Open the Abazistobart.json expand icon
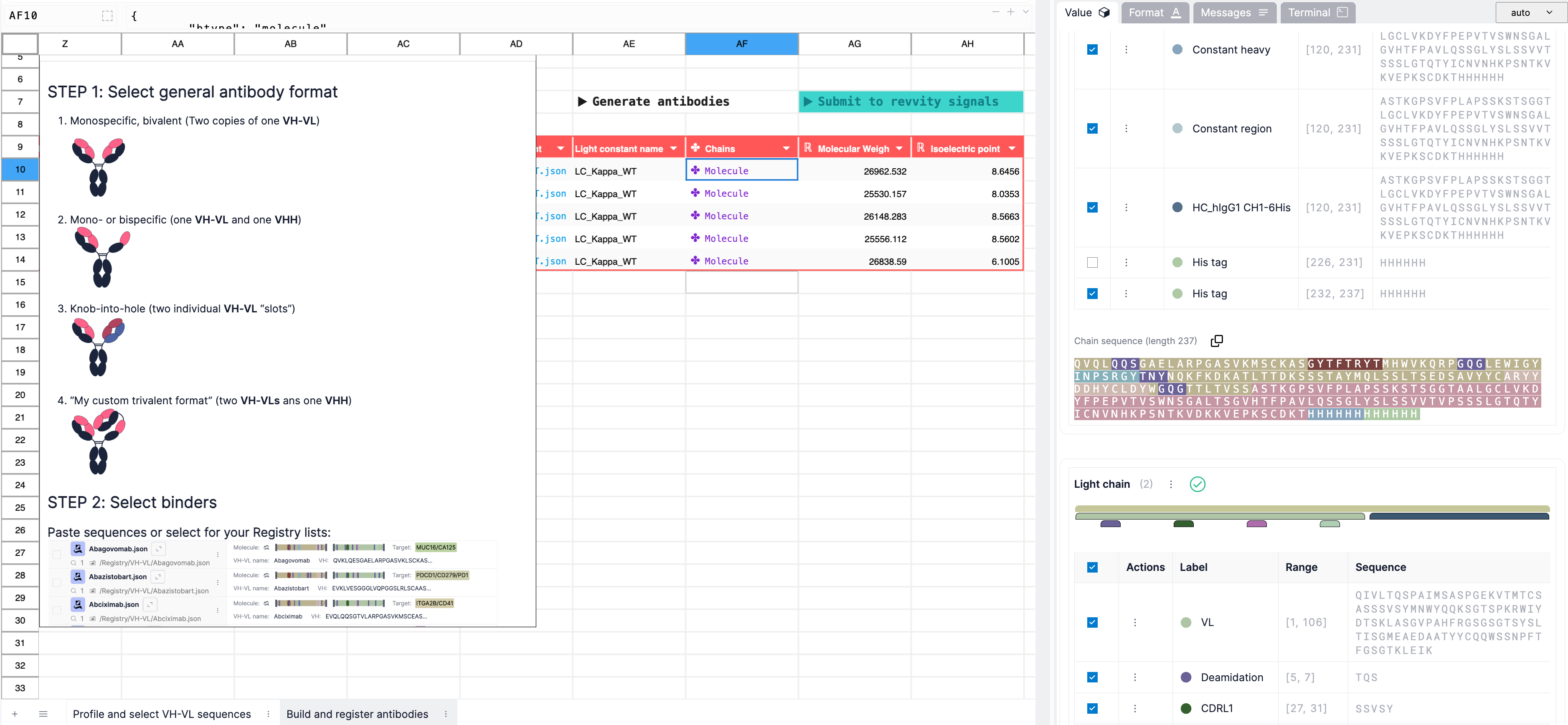This screenshot has height=725, width=1568. click(x=157, y=576)
